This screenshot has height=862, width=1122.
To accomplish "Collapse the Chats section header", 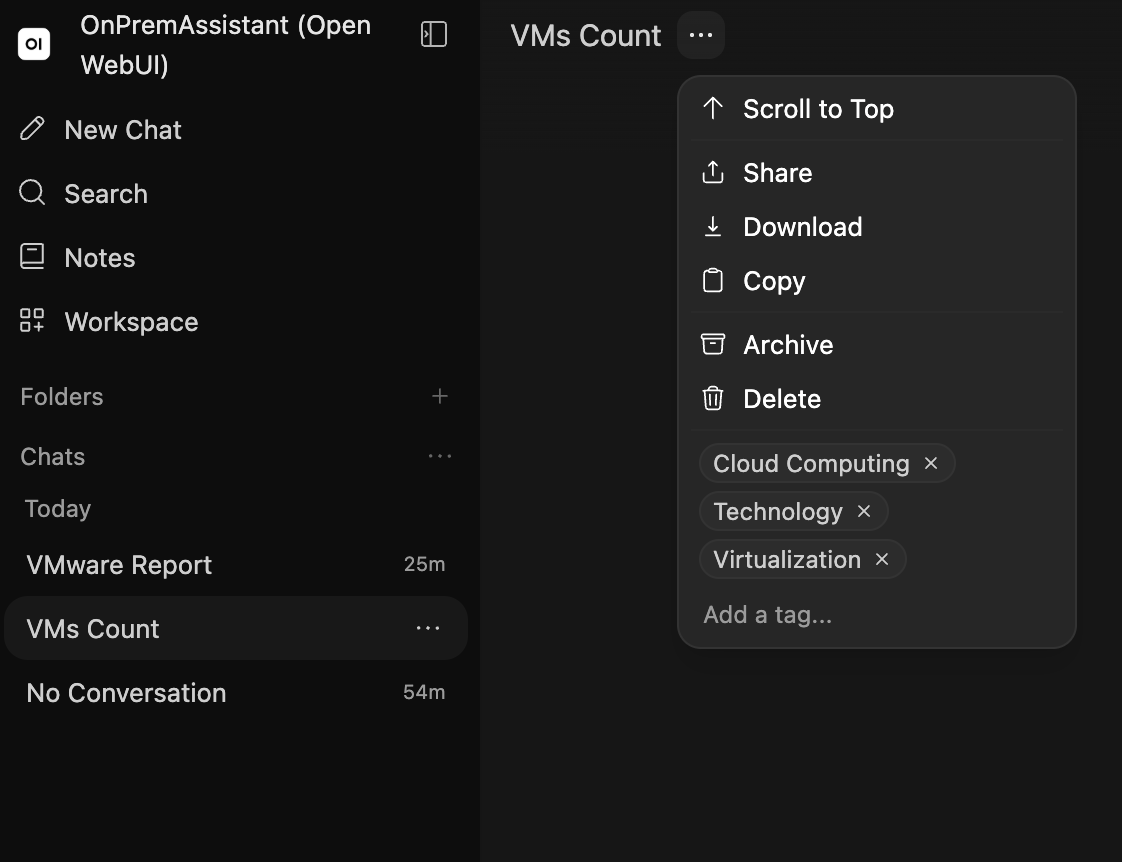I will (x=52, y=456).
